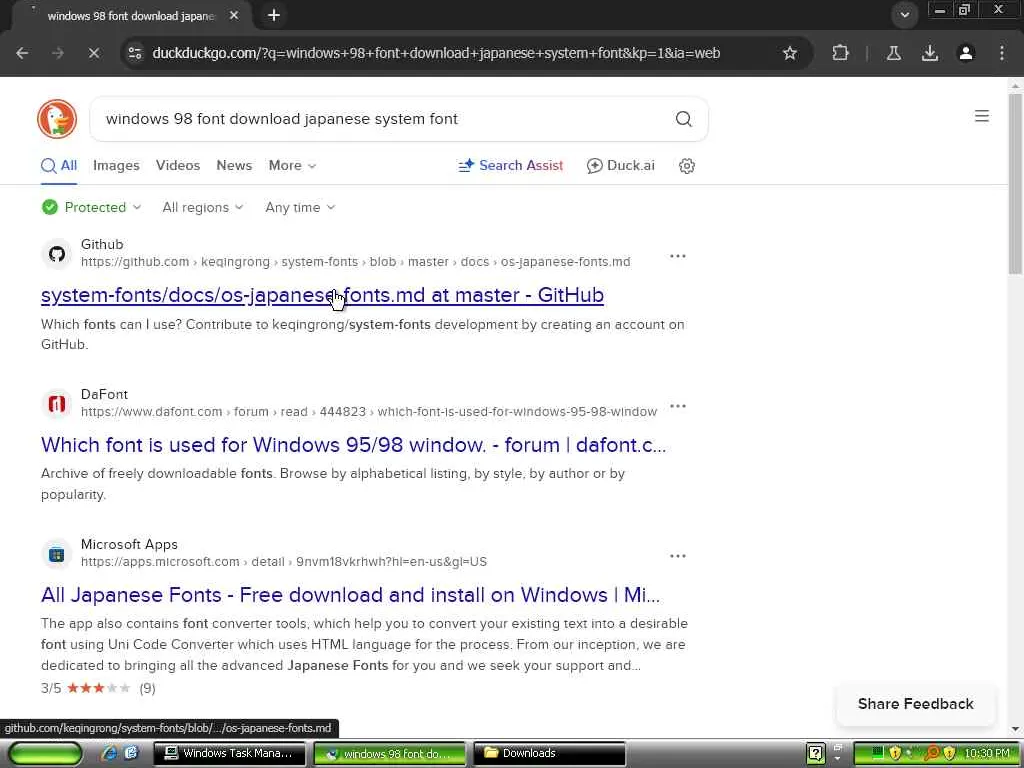Open more options for the DaFont result
The image size is (1024, 768).
click(678, 406)
